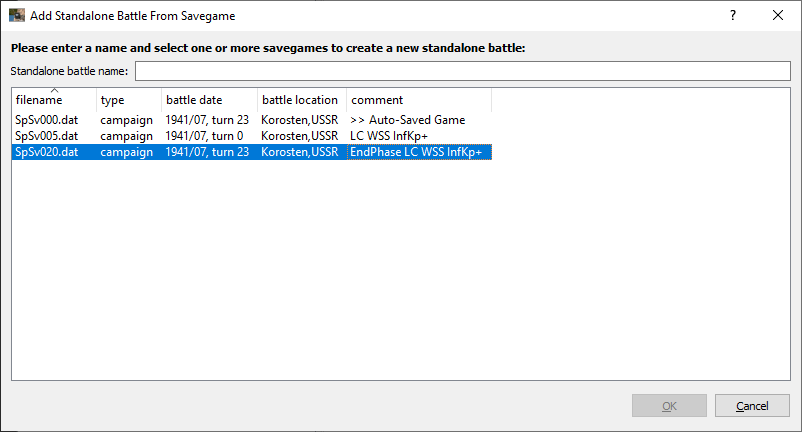Close the Add Standalone Battle dialog

click(x=778, y=15)
